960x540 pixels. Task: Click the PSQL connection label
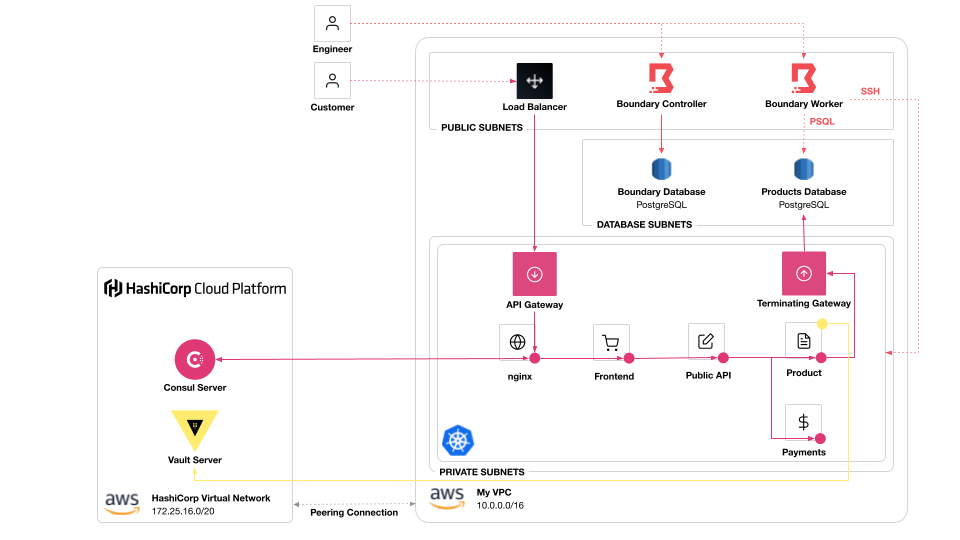[822, 121]
